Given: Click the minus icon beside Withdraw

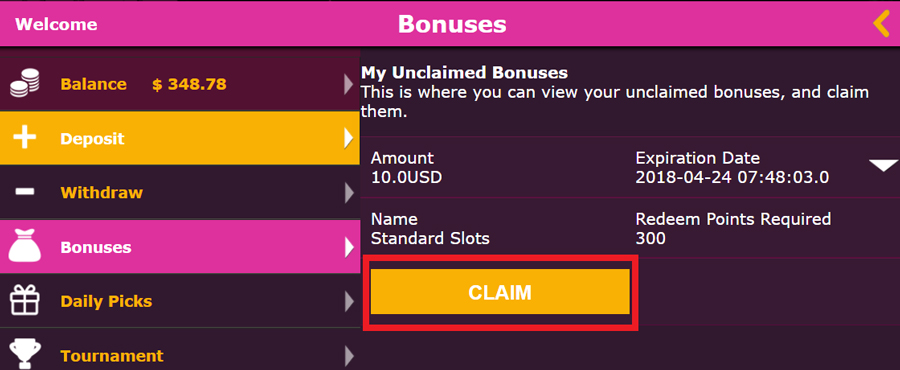Looking at the screenshot, I should pyautogui.click(x=25, y=192).
